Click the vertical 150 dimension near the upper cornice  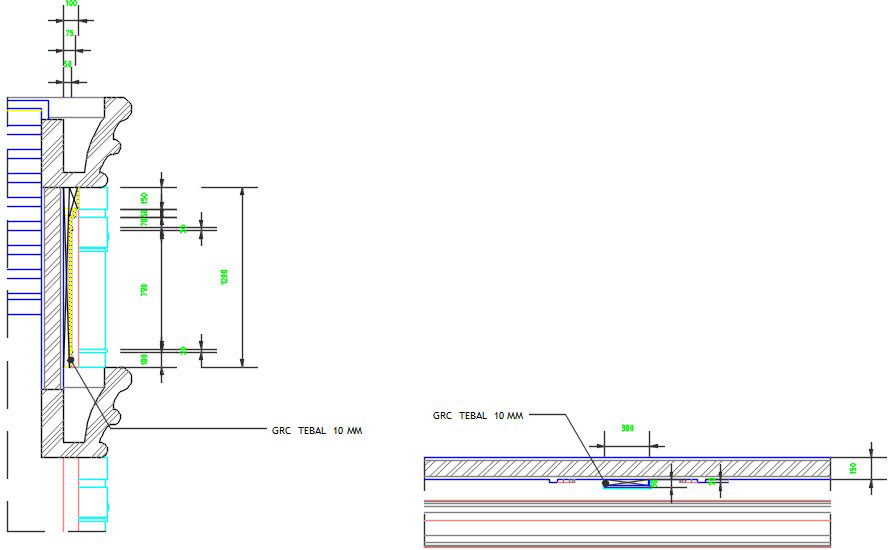144,198
